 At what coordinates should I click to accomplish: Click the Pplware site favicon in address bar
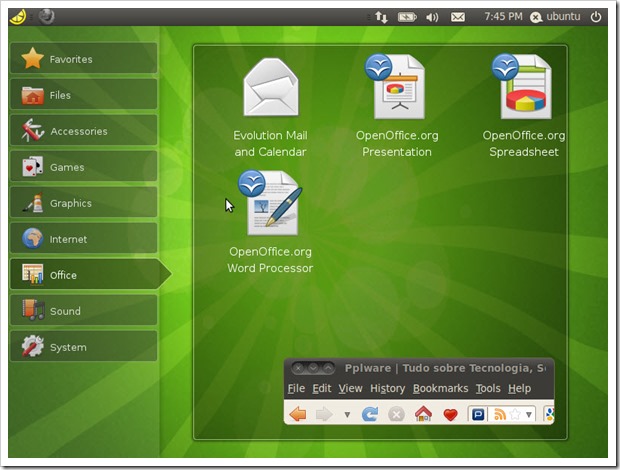[478, 414]
